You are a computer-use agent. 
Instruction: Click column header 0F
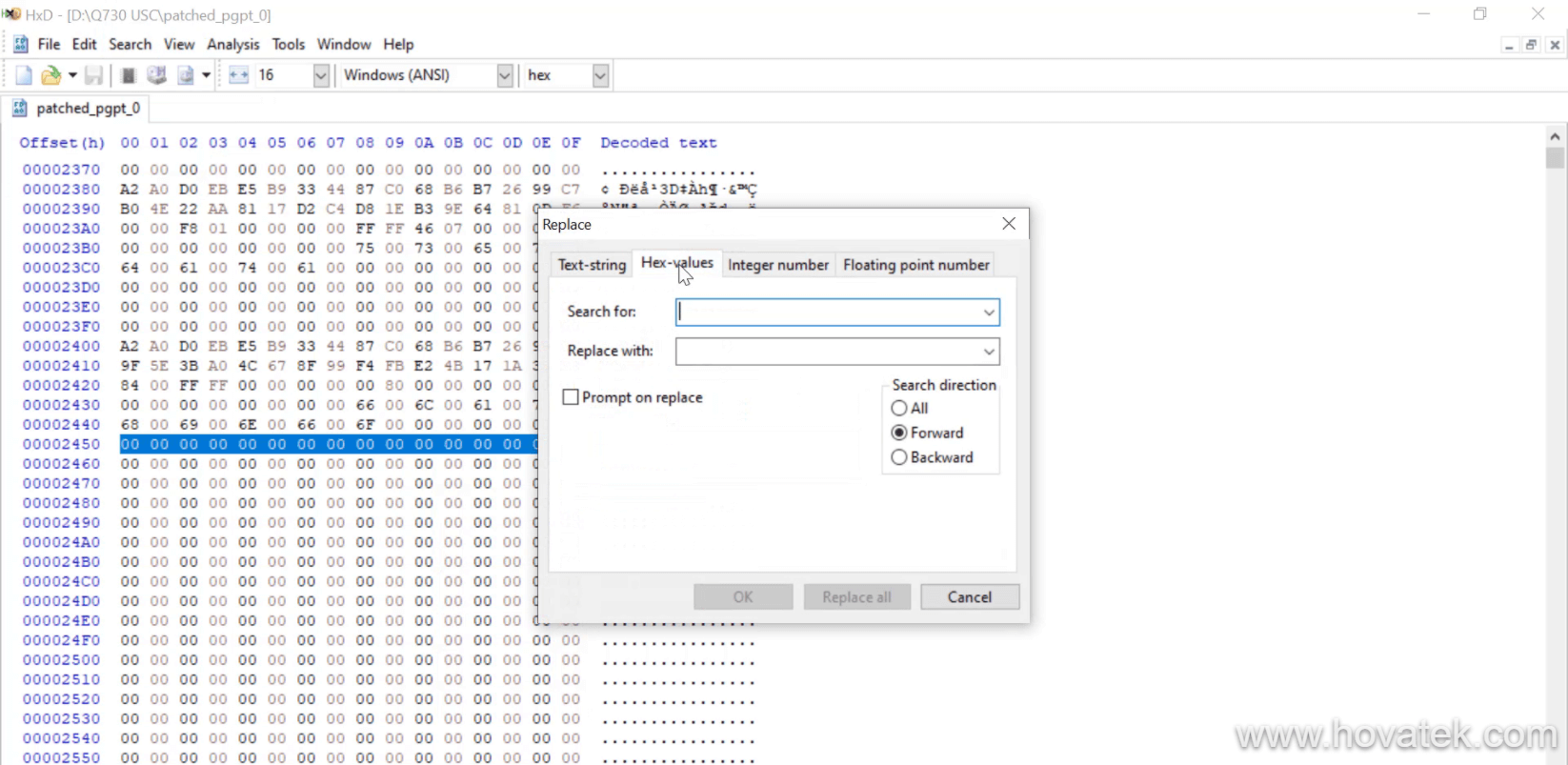tap(571, 143)
